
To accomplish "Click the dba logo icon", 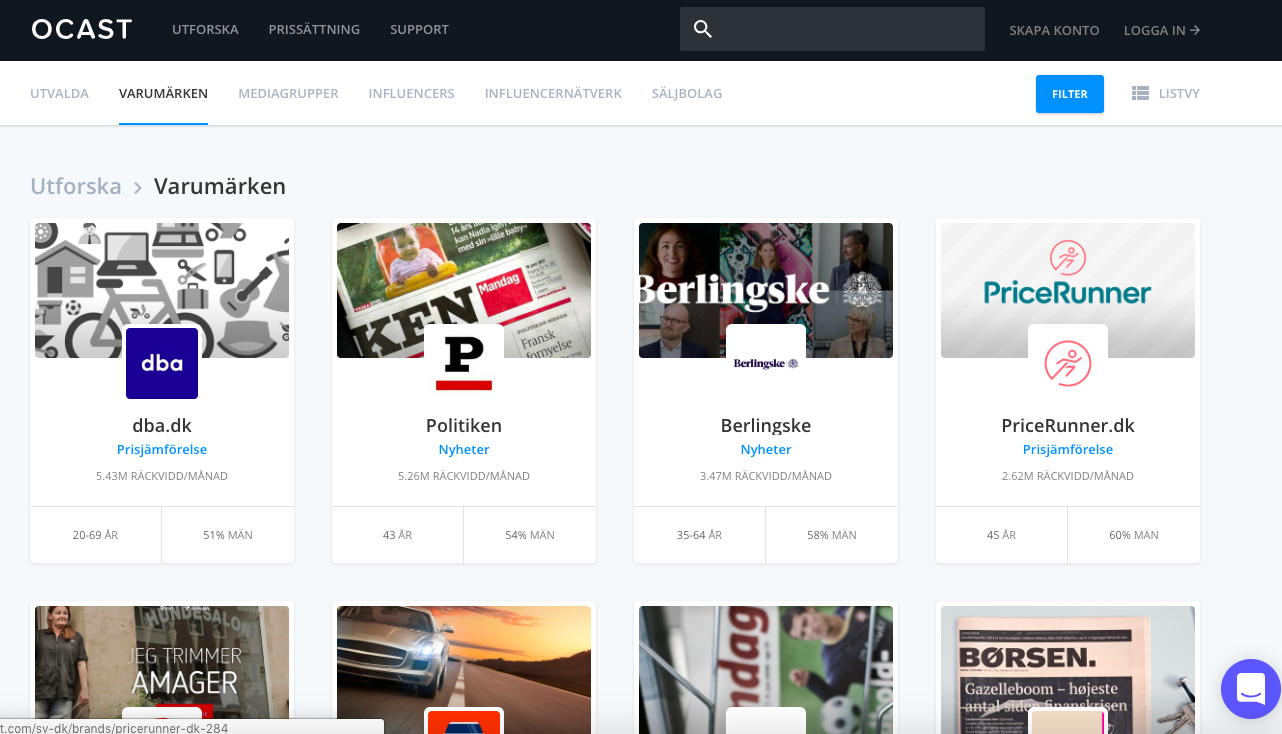I will coord(162,363).
